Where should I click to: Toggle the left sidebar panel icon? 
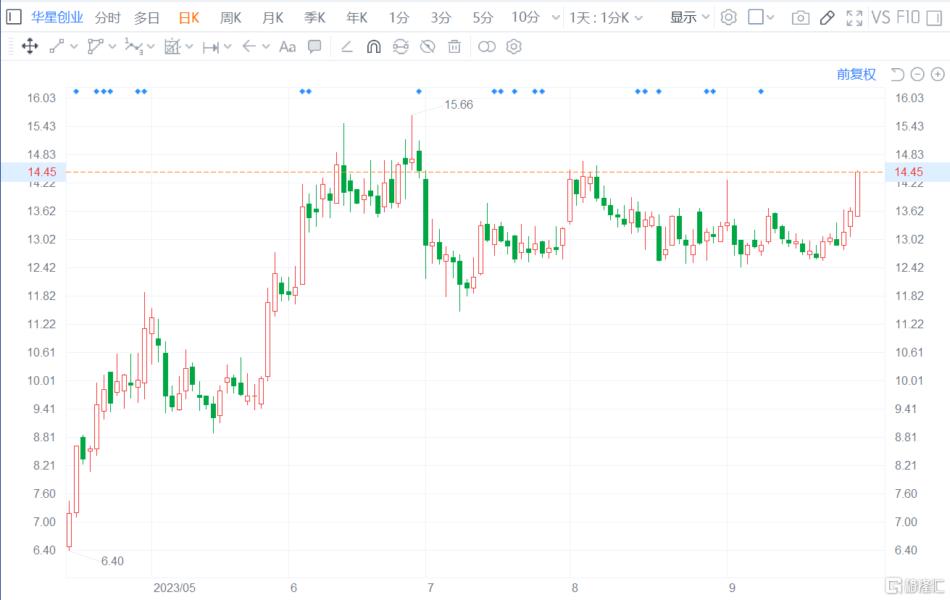click(x=13, y=16)
